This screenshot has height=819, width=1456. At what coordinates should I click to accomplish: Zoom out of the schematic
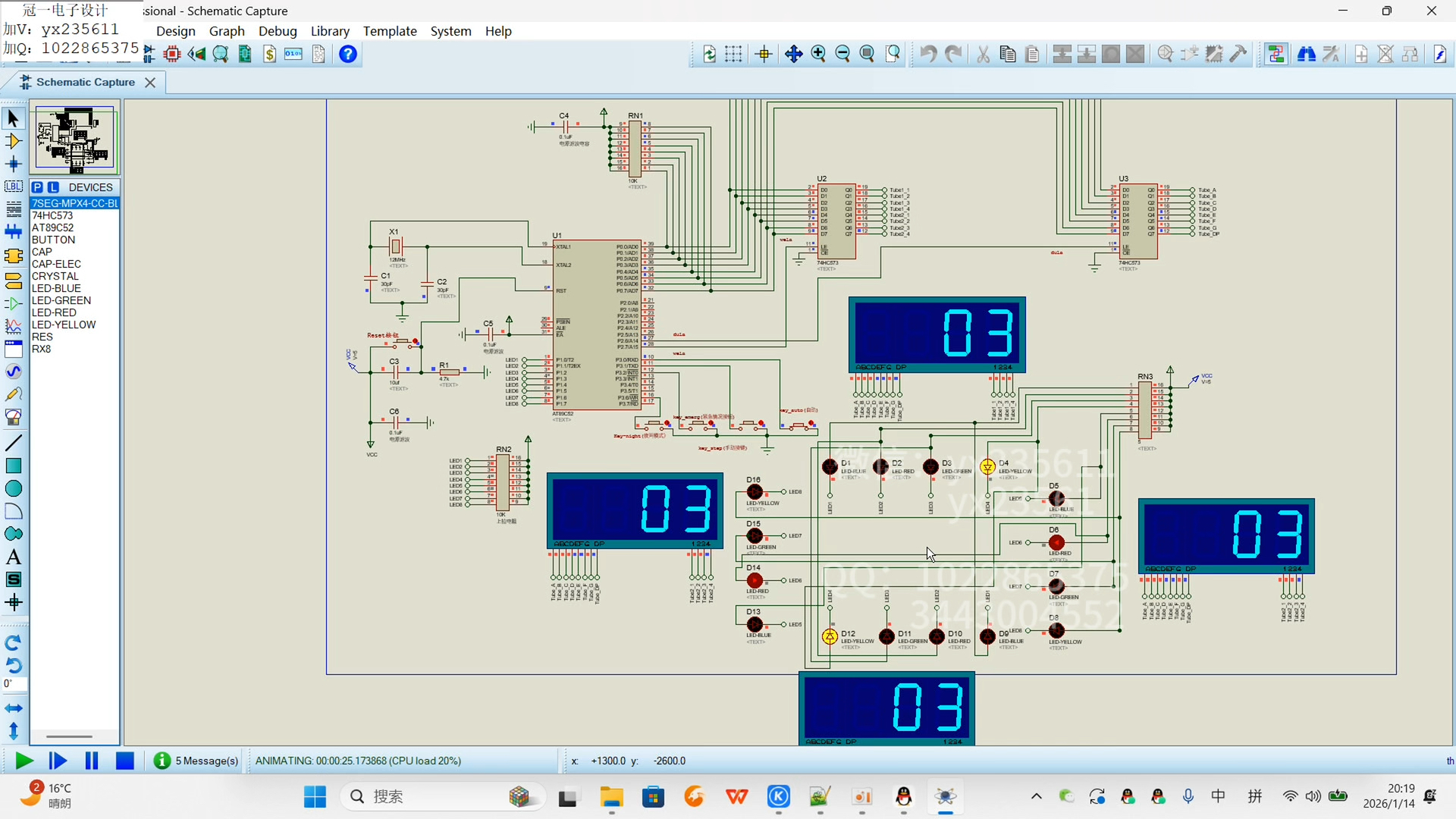tap(843, 54)
